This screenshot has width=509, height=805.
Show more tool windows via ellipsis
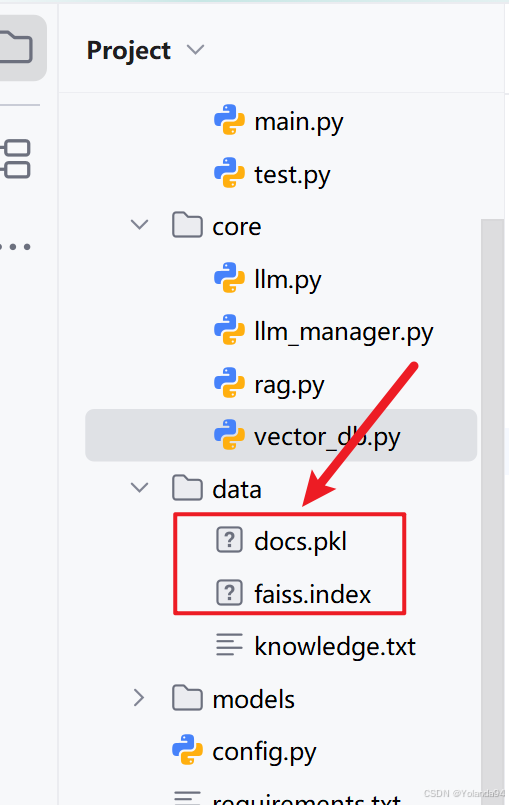point(15,247)
